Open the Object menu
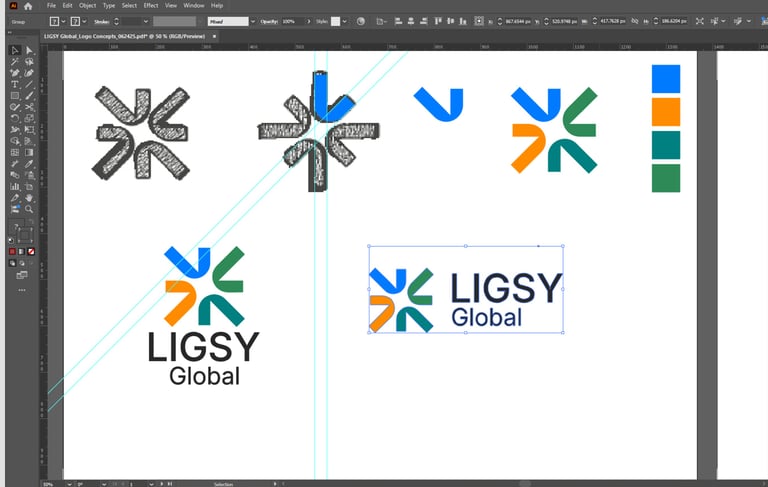 pos(88,6)
